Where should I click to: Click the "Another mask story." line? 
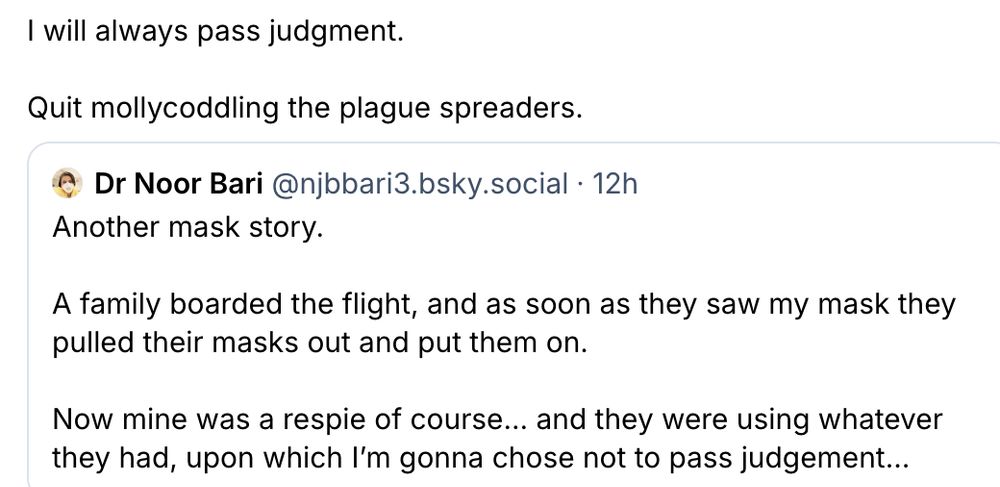(187, 228)
